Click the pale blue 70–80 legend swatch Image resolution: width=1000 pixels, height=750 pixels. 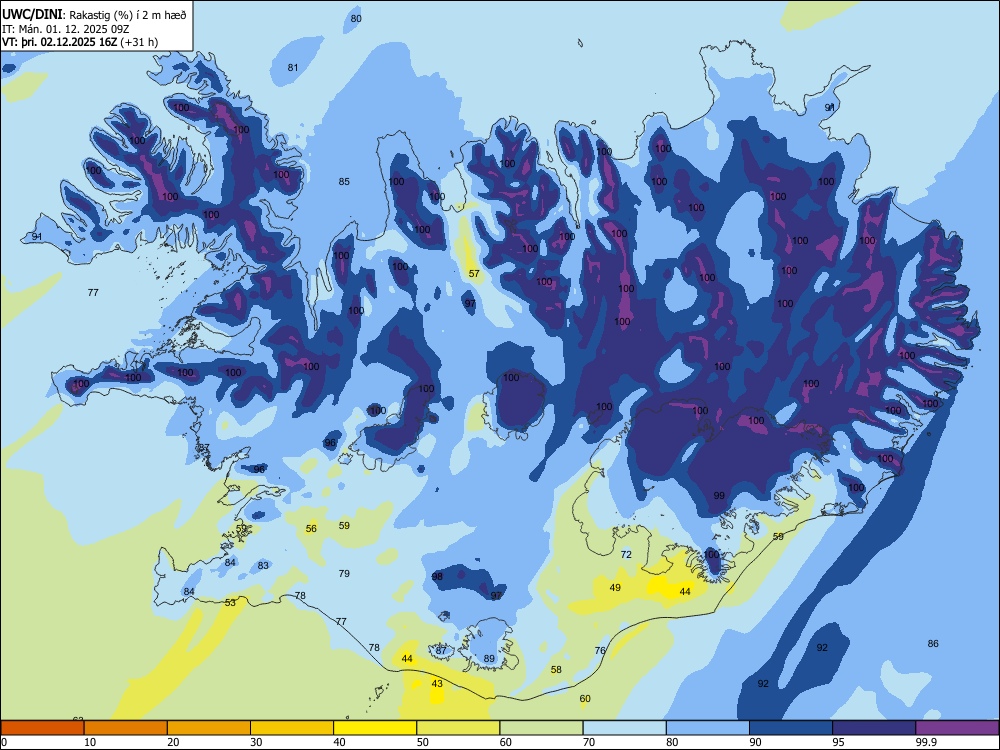624,728
